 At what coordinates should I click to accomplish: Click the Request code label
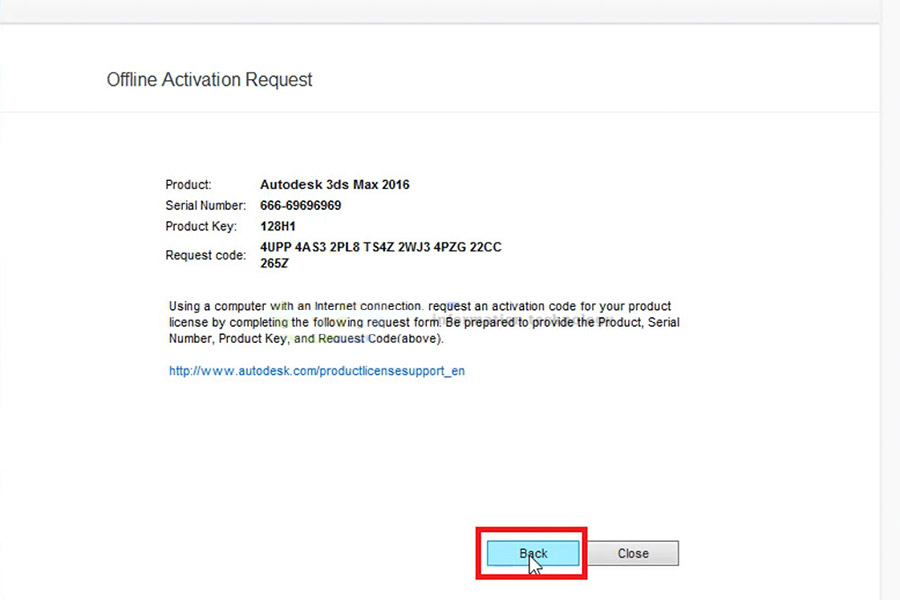(205, 255)
